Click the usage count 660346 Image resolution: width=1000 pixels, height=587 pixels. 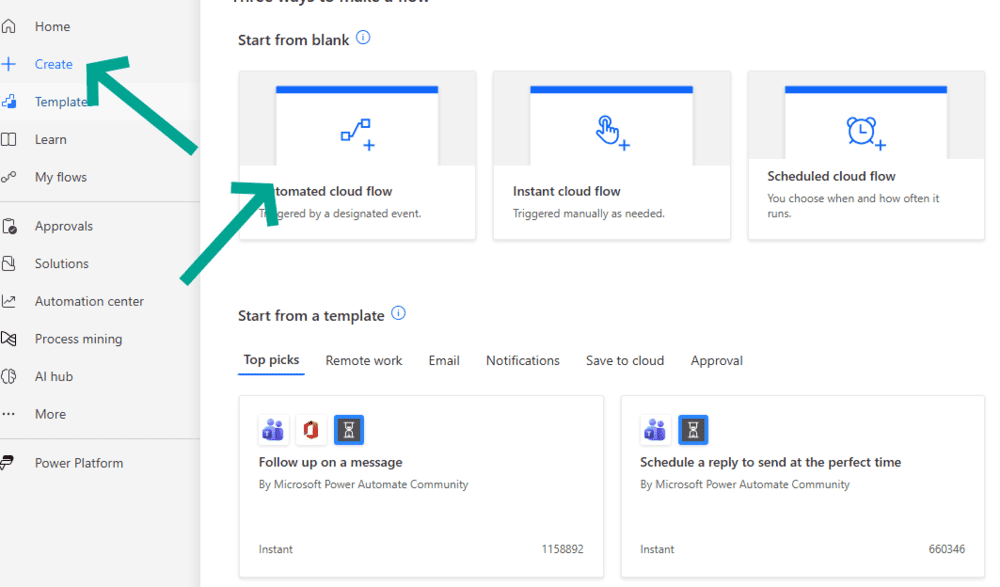pos(946,549)
